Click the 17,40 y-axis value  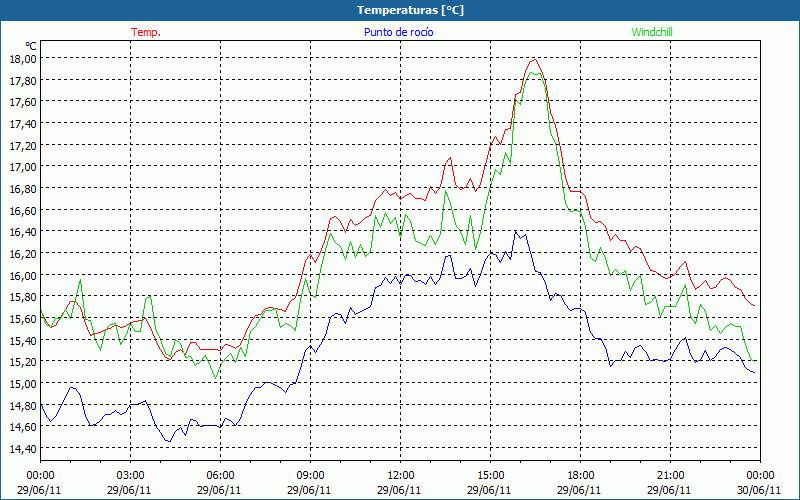pyautogui.click(x=23, y=123)
